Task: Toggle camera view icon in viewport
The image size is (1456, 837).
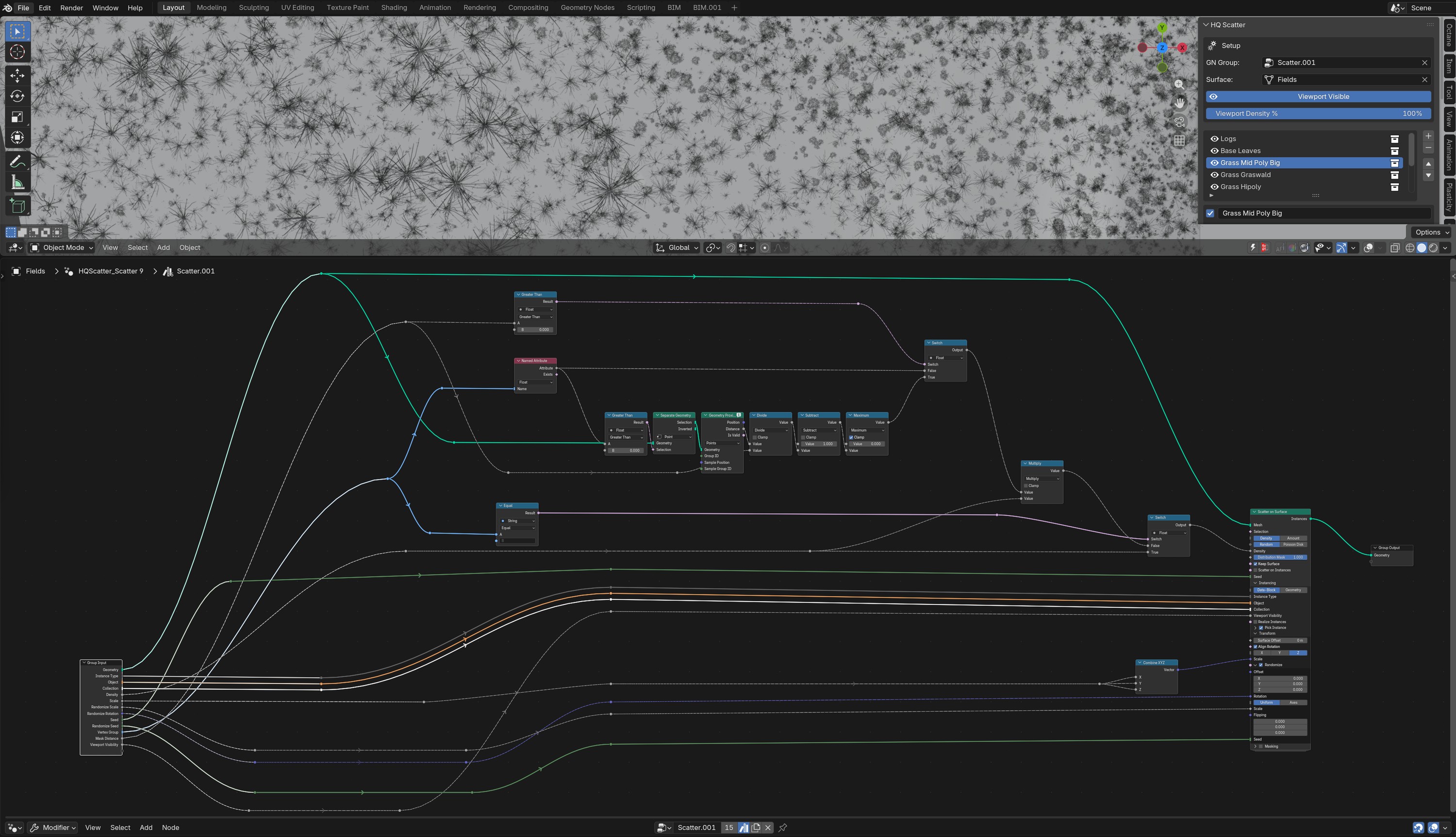Action: [1179, 122]
